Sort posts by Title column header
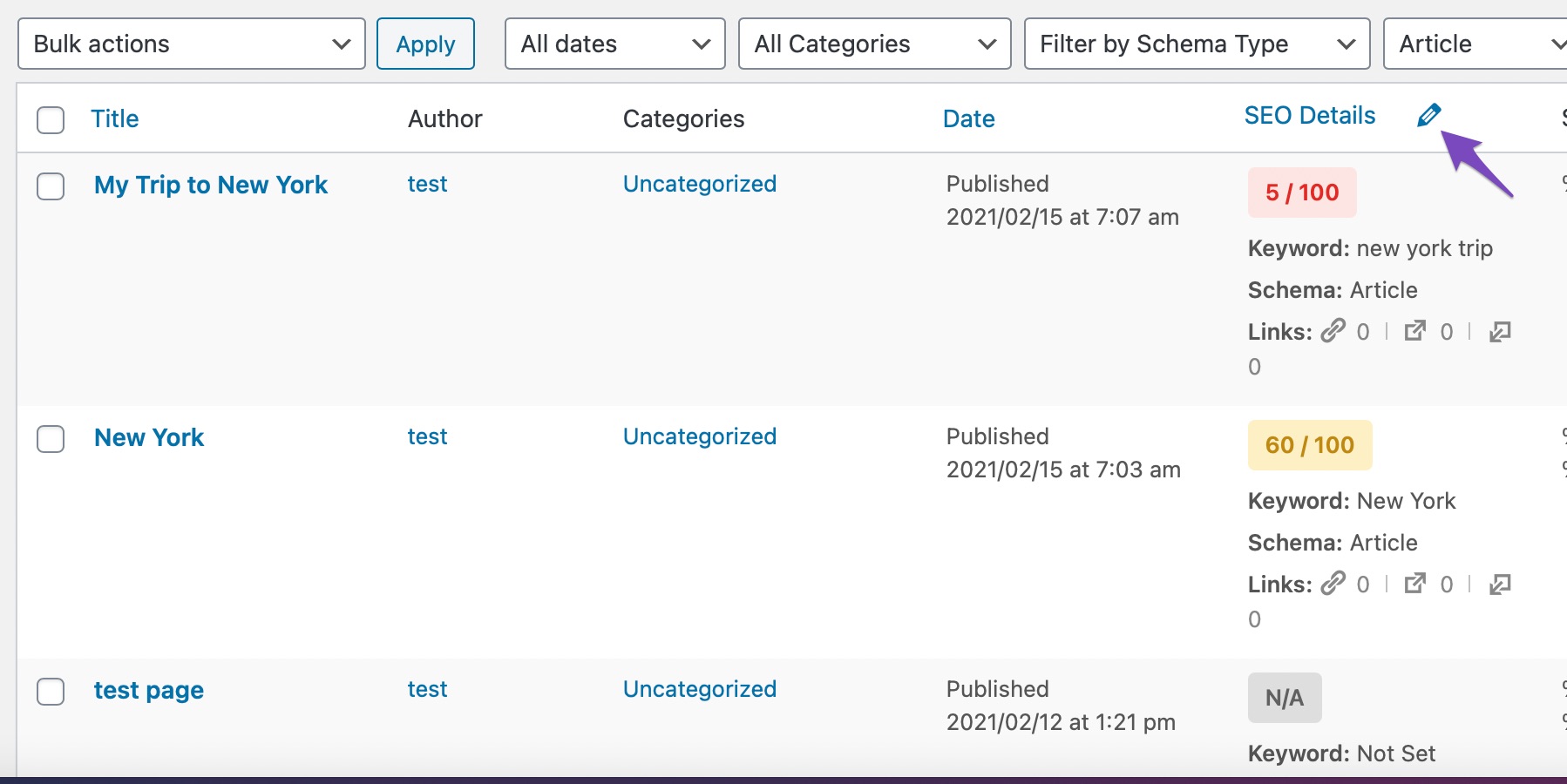Screen dimensions: 1567x784 tap(115, 118)
